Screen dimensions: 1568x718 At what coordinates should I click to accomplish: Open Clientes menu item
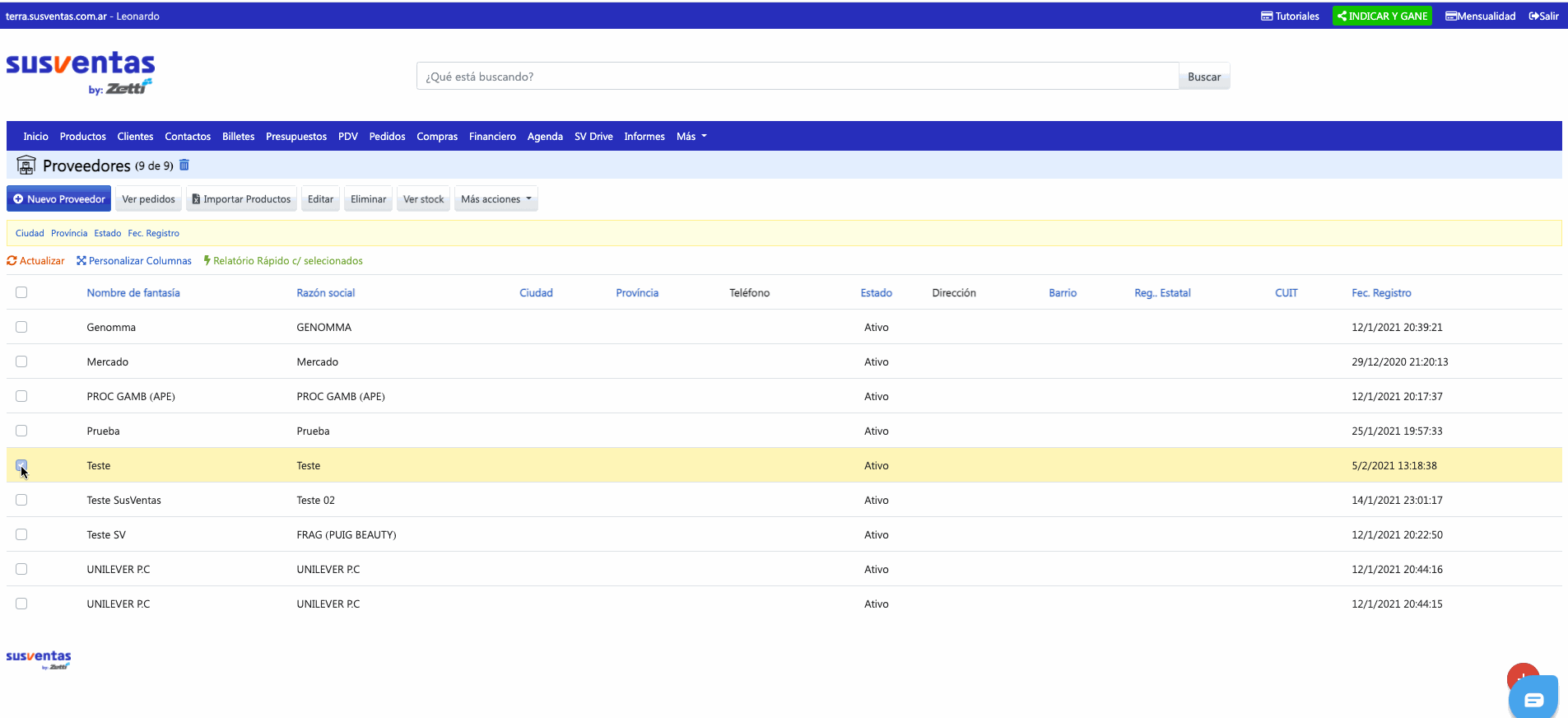135,137
